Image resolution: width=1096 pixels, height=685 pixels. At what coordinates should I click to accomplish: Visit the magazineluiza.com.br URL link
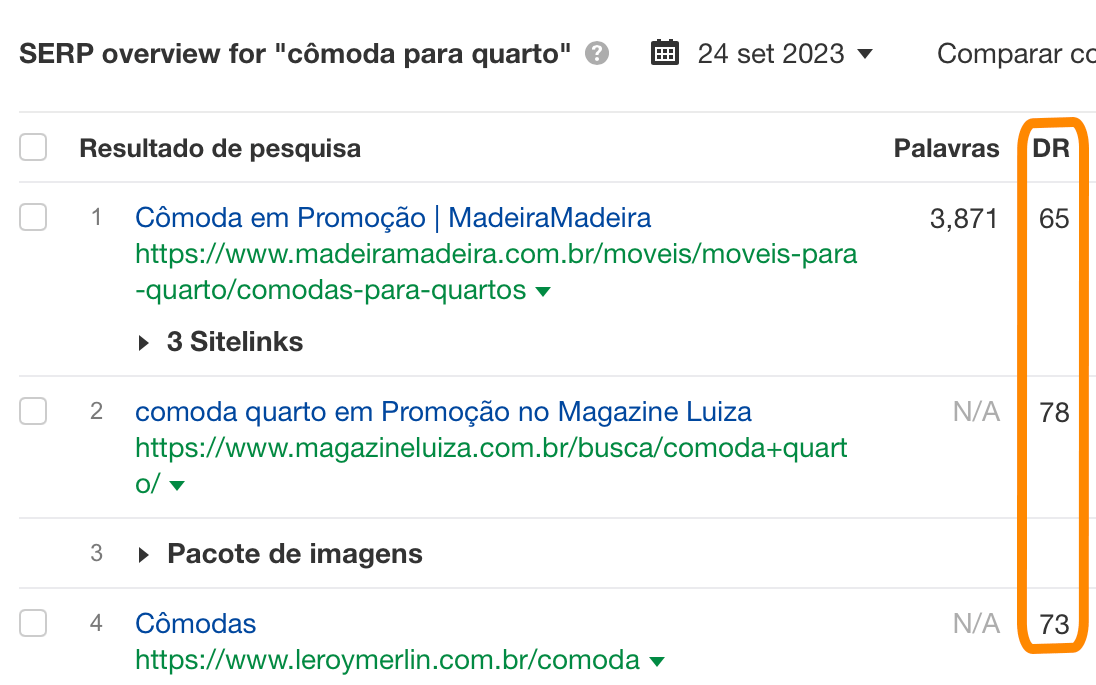pos(491,448)
